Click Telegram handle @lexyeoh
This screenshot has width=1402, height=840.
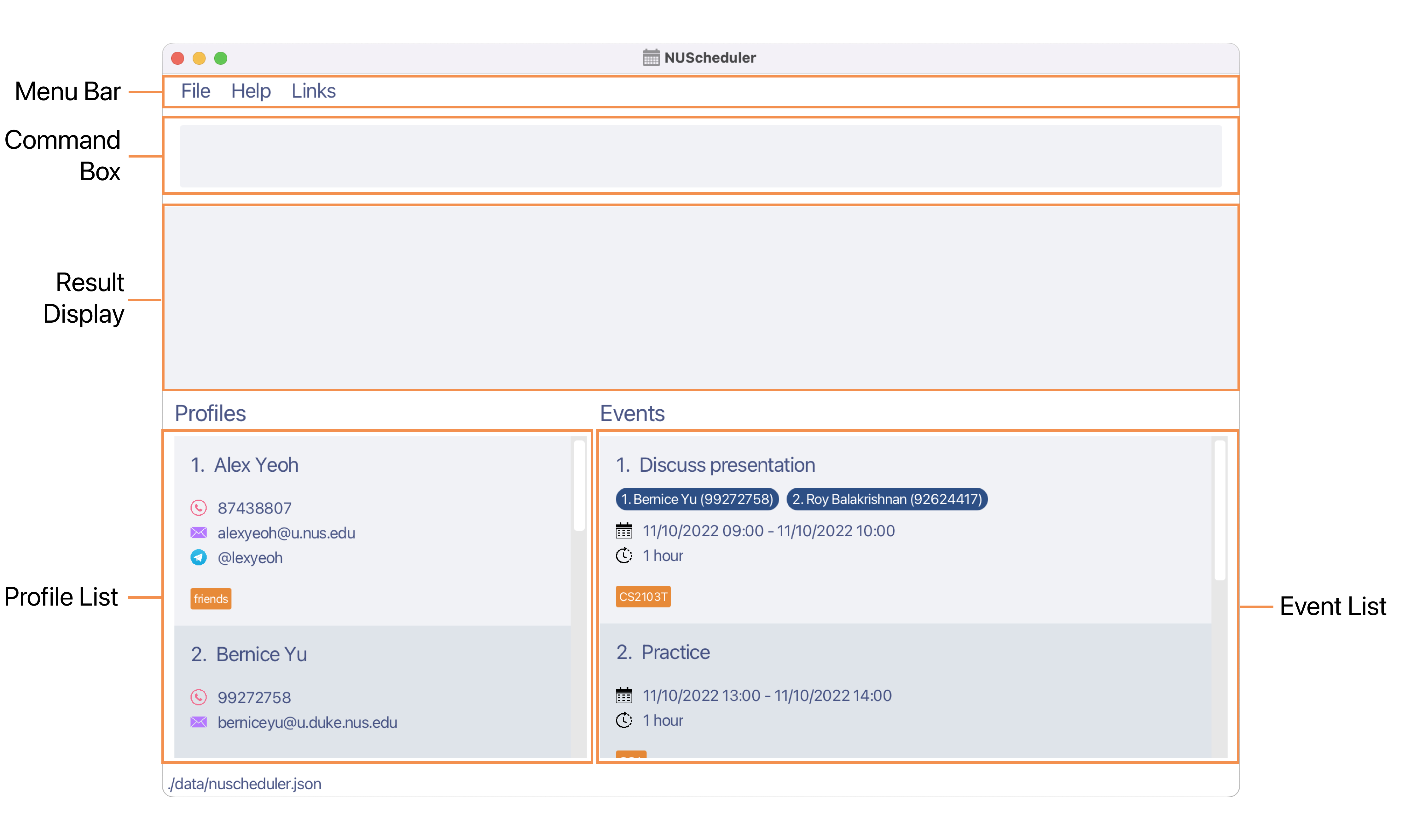click(x=250, y=558)
